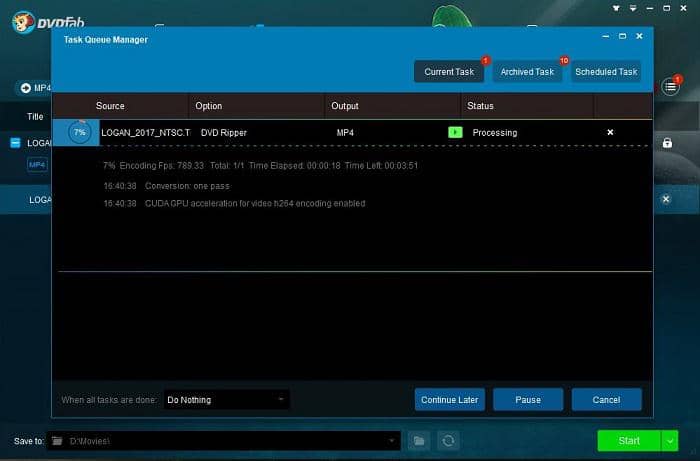Click the MP4 badge under LOGAN title
Screen dimensions: 700x461
click(37, 165)
